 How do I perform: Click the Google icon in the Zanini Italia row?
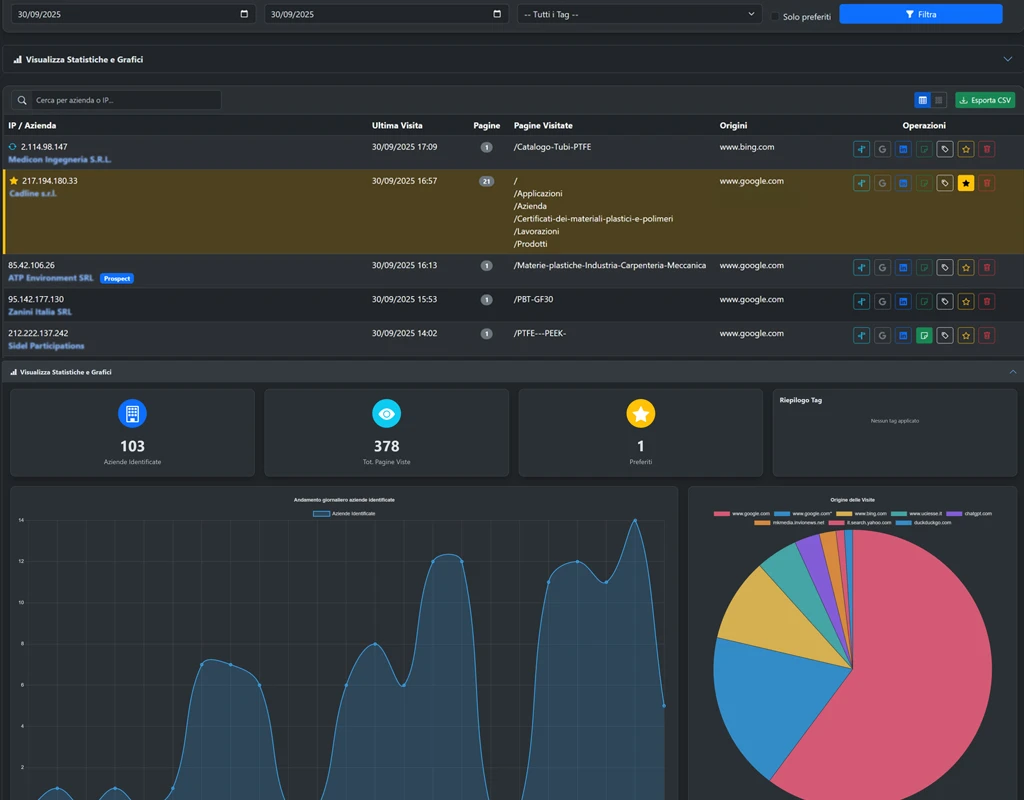click(882, 302)
